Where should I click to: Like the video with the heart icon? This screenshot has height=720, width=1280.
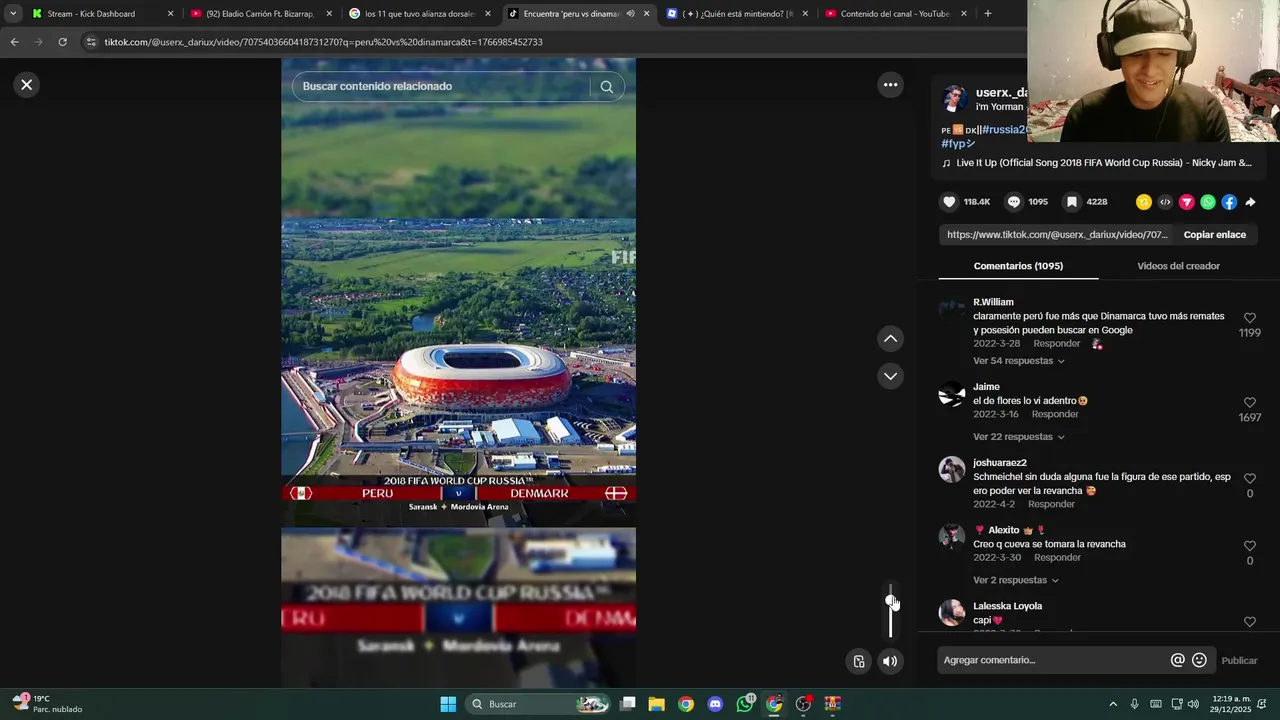click(x=949, y=202)
